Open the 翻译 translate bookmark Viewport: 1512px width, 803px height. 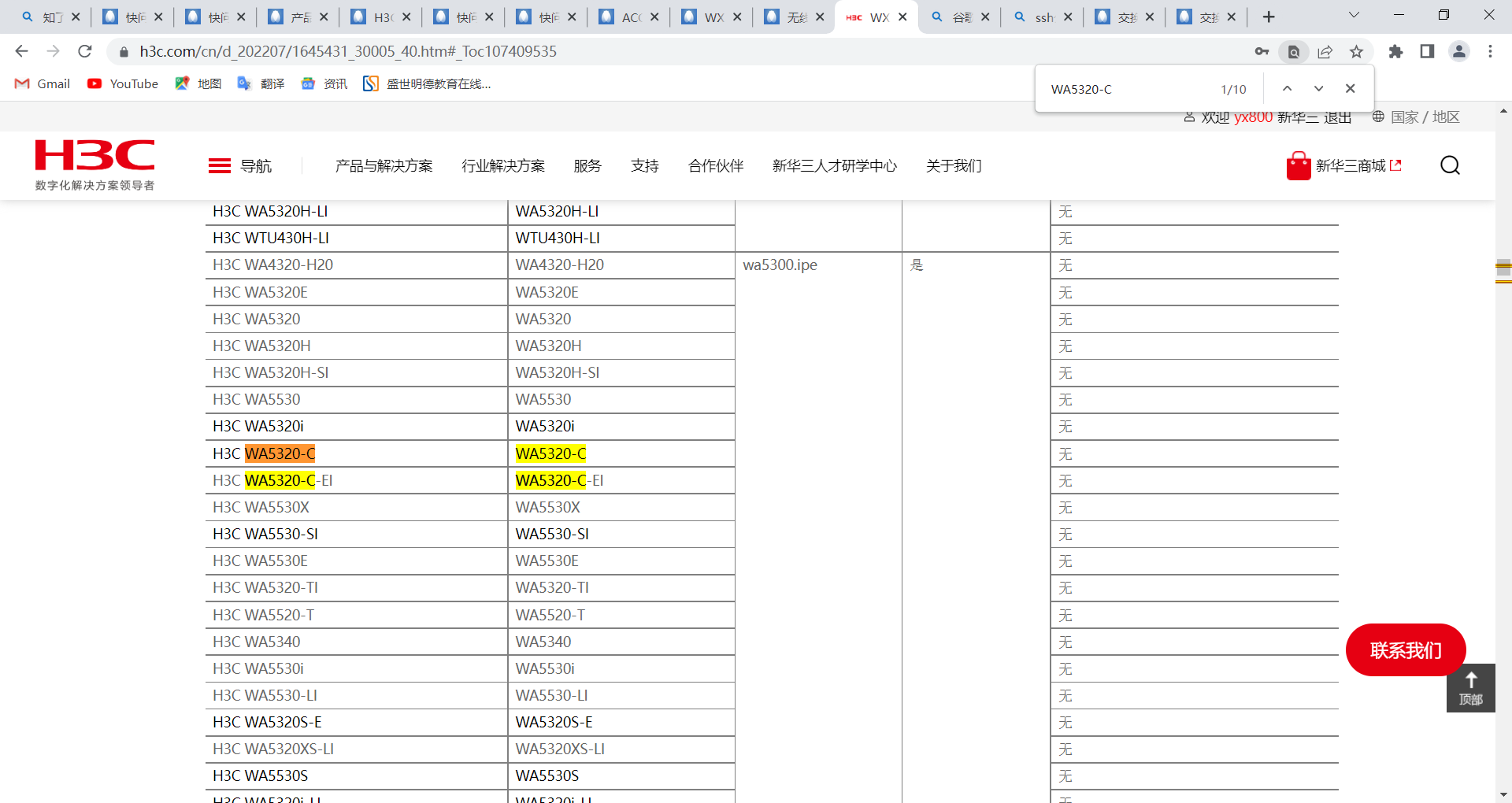(261, 83)
